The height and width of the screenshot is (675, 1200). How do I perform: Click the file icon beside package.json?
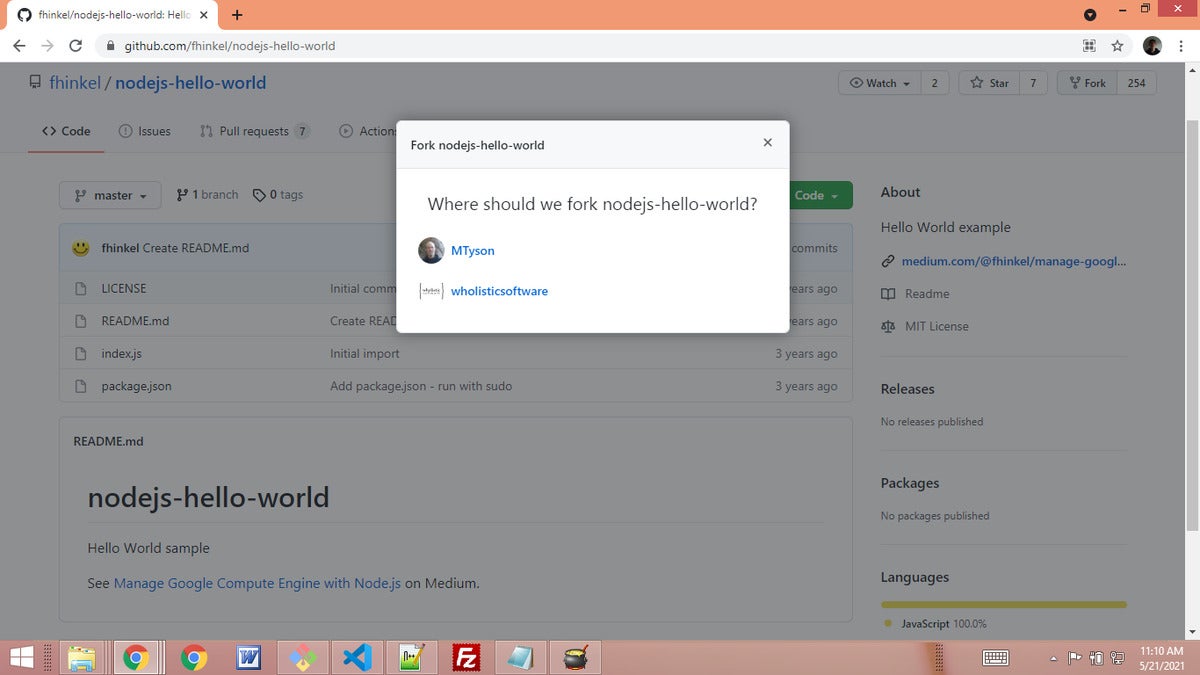[x=81, y=386]
